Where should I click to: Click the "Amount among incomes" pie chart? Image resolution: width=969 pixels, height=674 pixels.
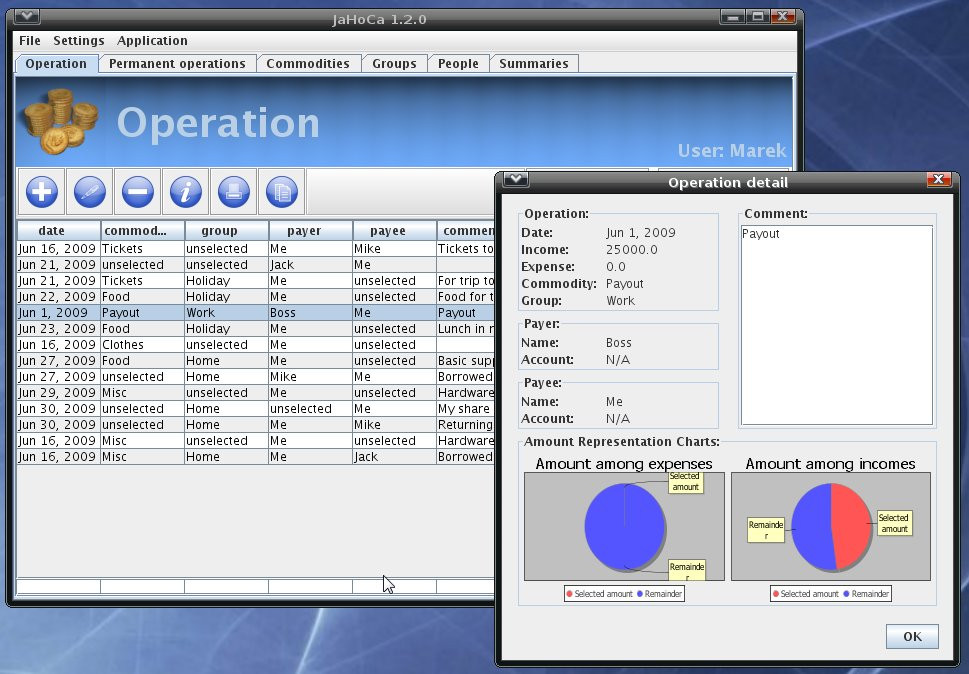pos(831,526)
